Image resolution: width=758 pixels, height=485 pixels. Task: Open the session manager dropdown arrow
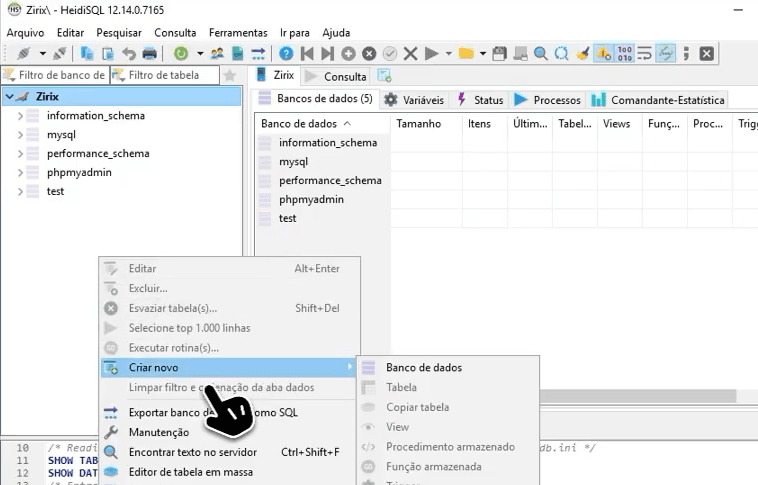point(43,53)
